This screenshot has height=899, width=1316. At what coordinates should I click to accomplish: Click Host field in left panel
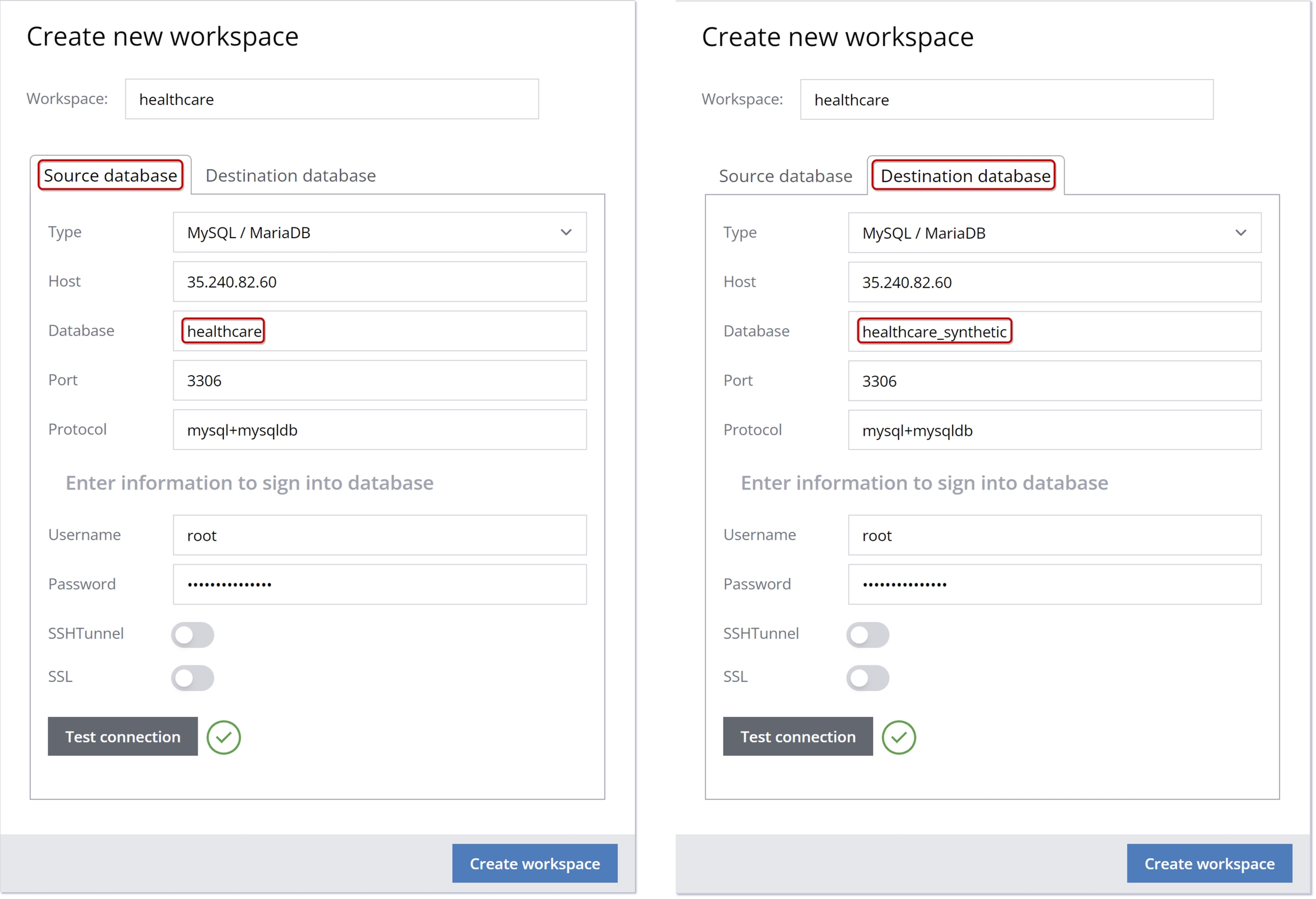[x=380, y=282]
